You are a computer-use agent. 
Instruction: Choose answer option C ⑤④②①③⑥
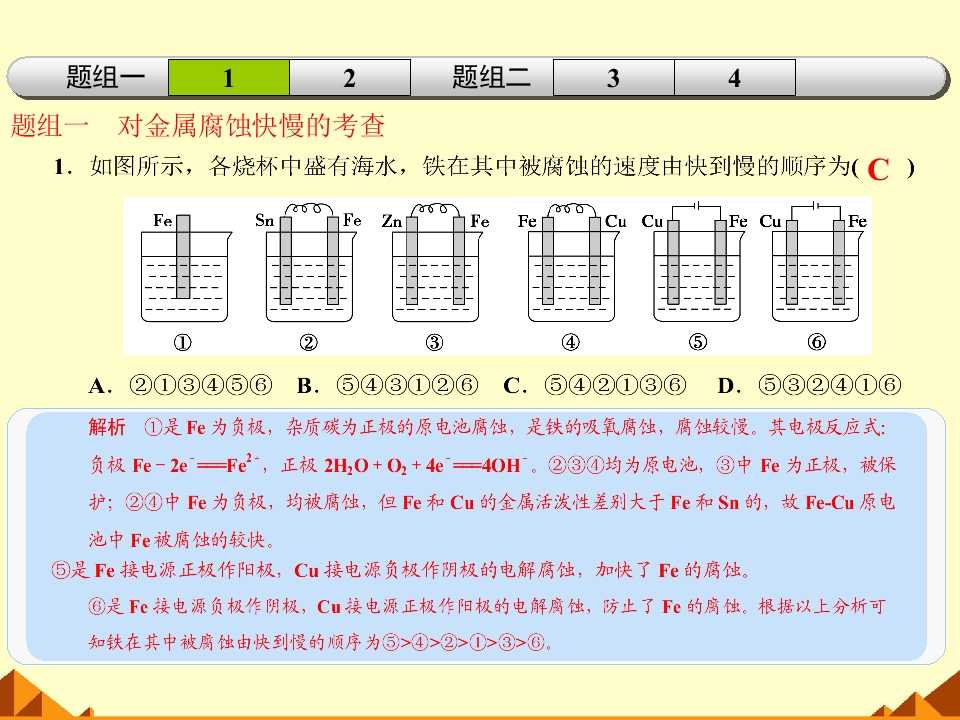[x=594, y=385]
